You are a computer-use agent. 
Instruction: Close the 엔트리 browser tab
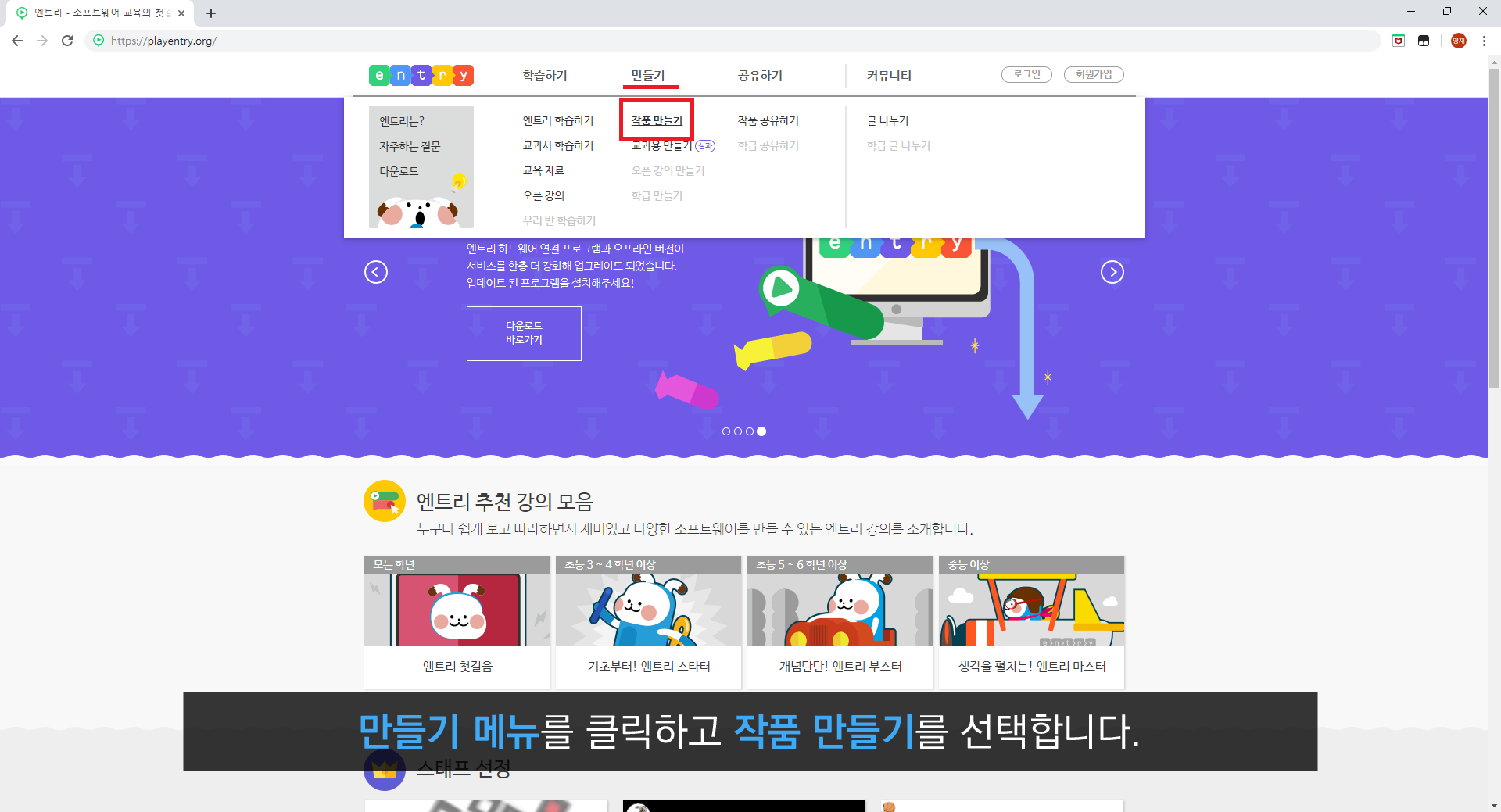(181, 13)
